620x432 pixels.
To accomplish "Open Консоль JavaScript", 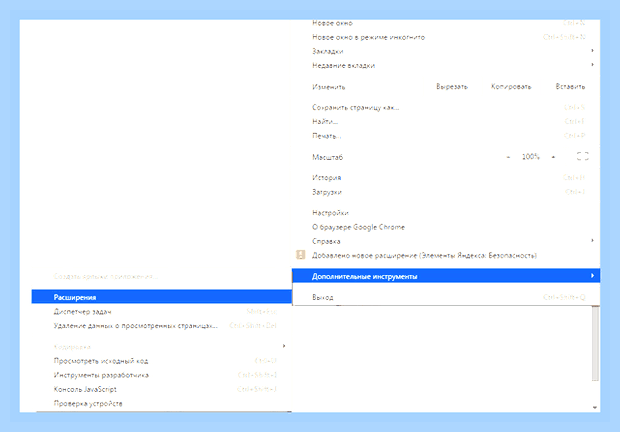I will pos(162,389).
